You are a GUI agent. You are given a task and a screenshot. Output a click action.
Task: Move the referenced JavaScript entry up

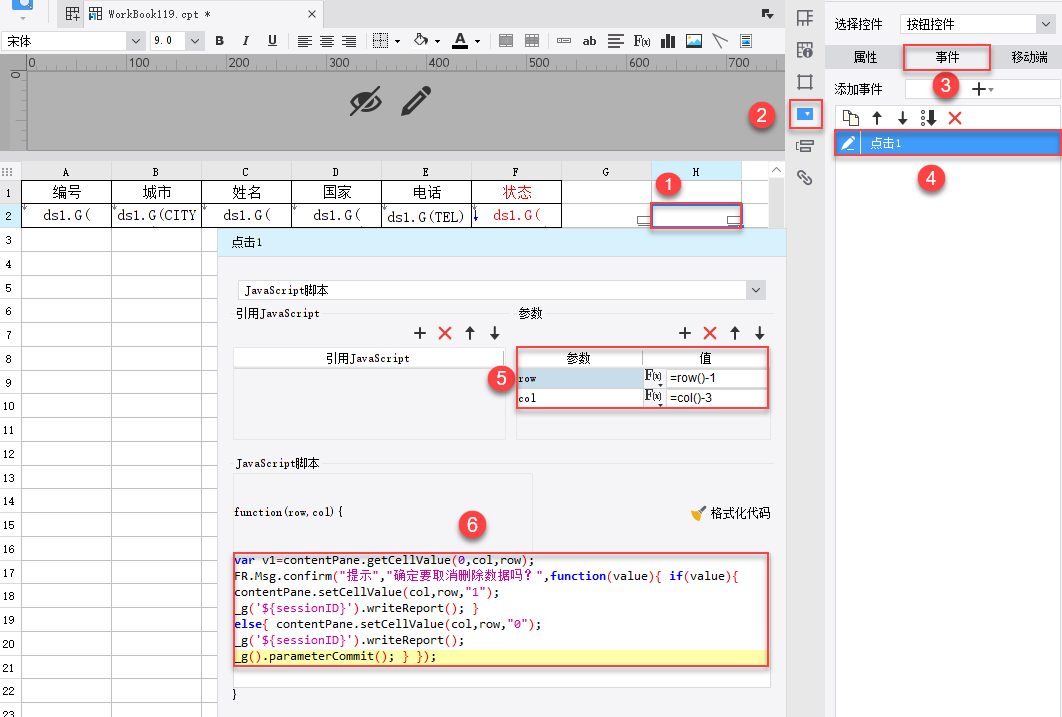[x=470, y=333]
